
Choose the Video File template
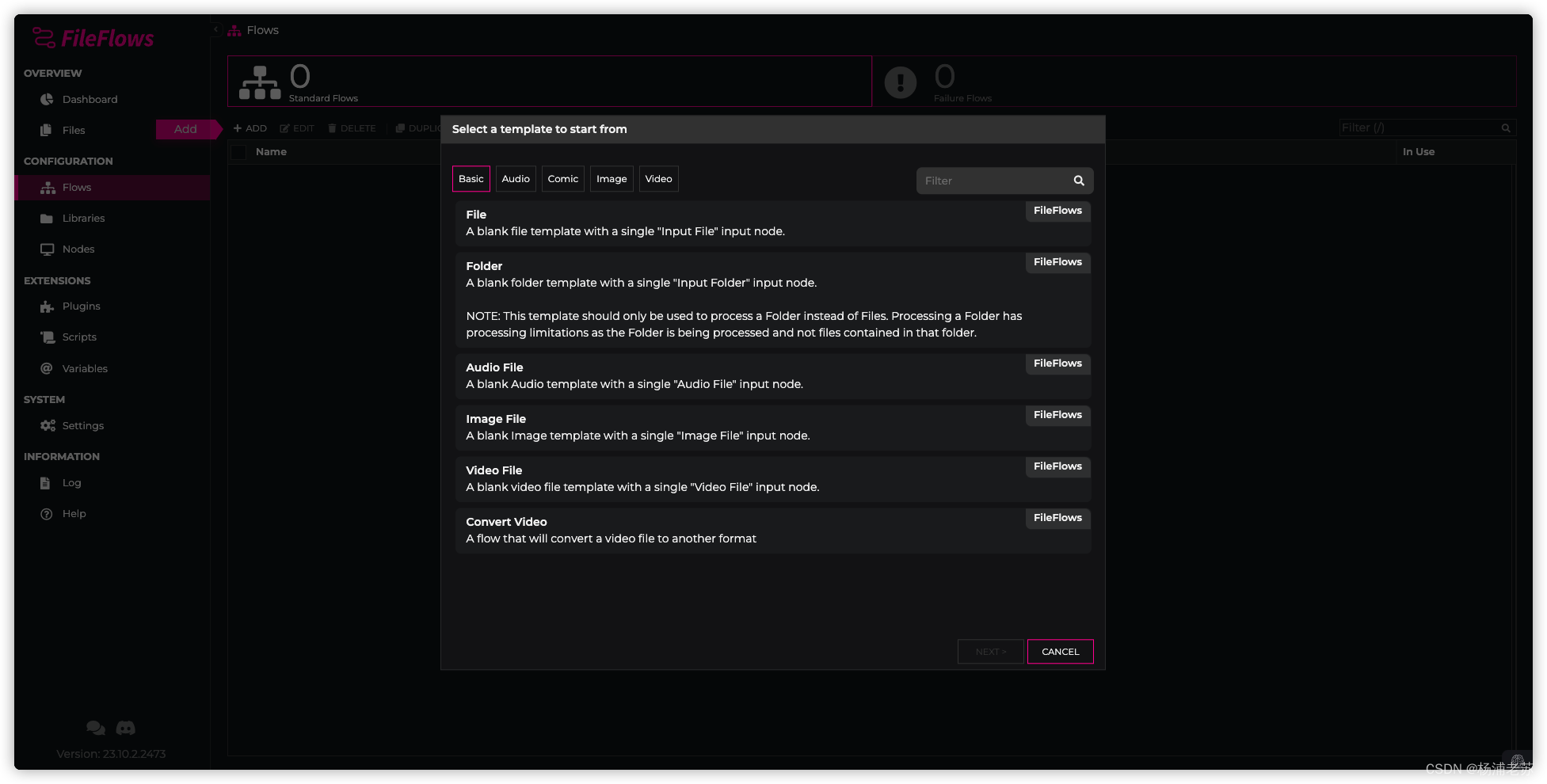[773, 479]
